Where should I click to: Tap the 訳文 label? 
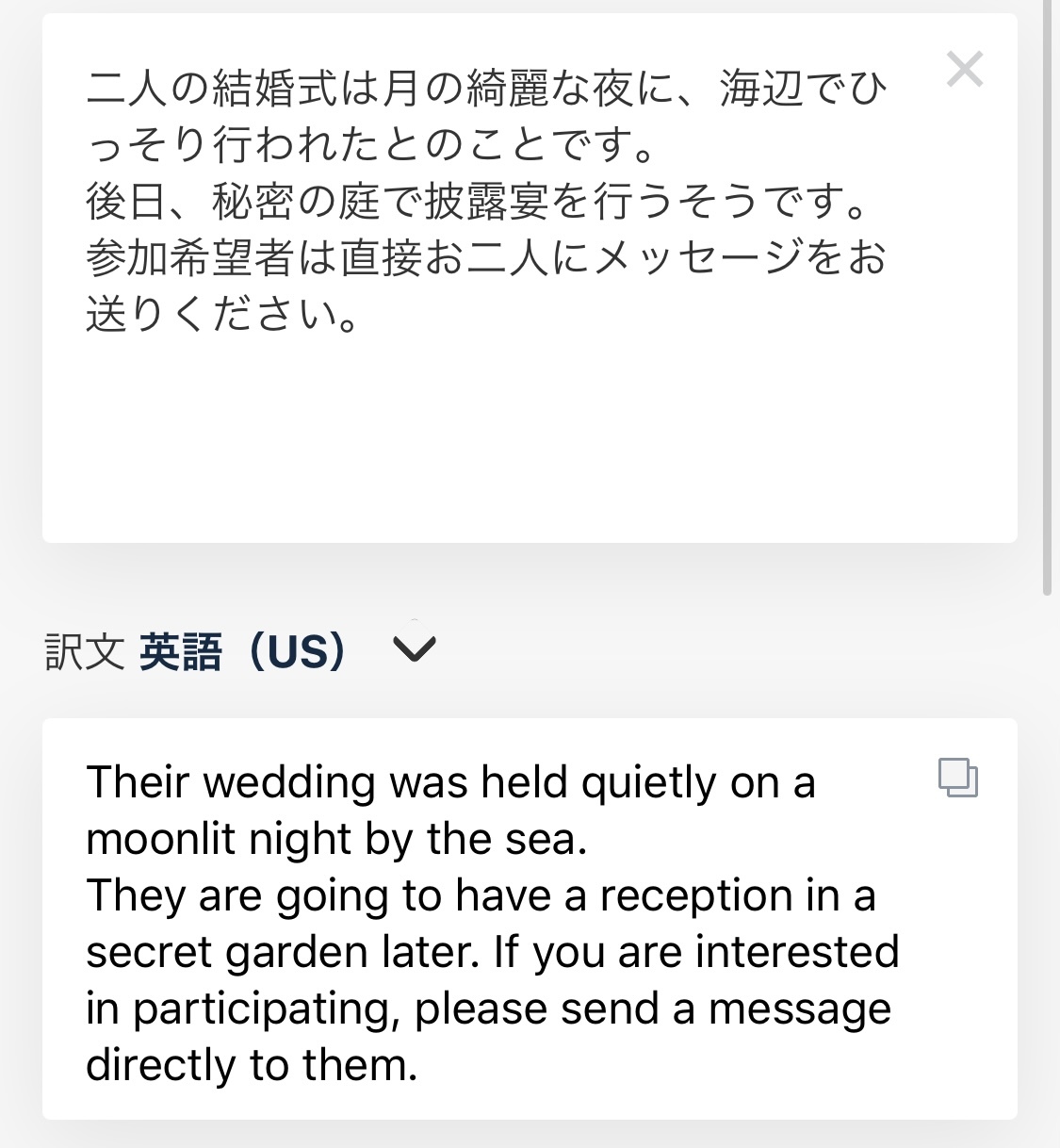pyautogui.click(x=85, y=652)
